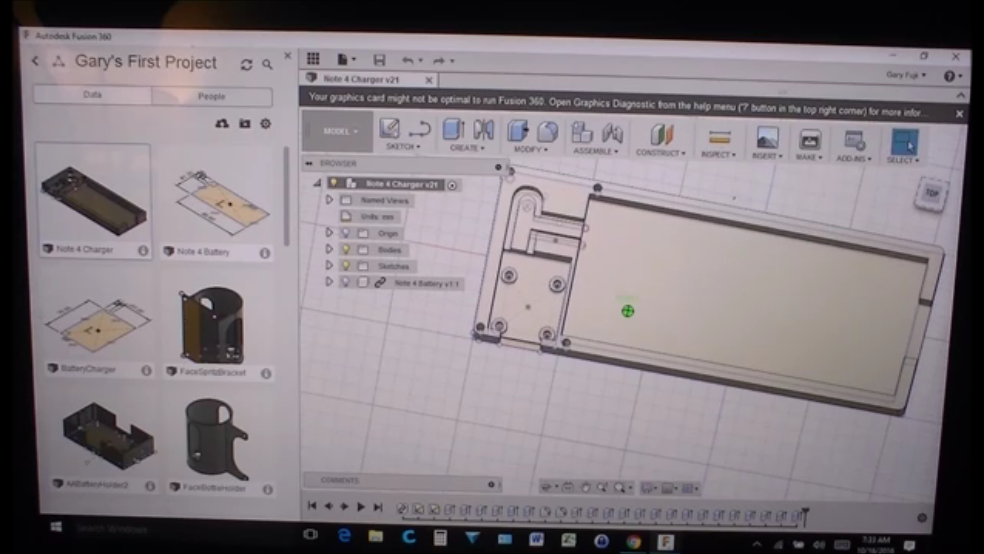Play the design timeline

pos(361,506)
